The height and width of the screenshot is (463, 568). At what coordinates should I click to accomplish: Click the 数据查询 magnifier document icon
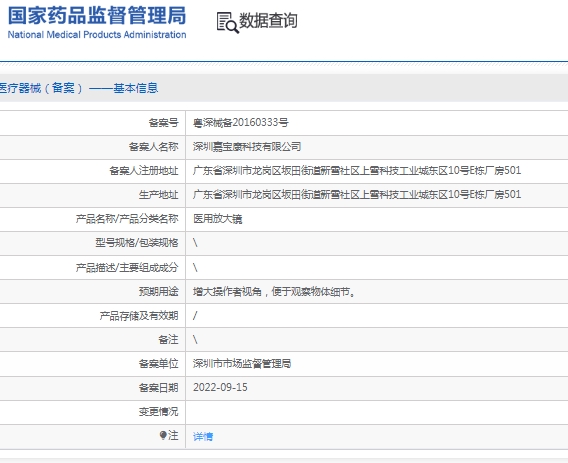pyautogui.click(x=227, y=23)
